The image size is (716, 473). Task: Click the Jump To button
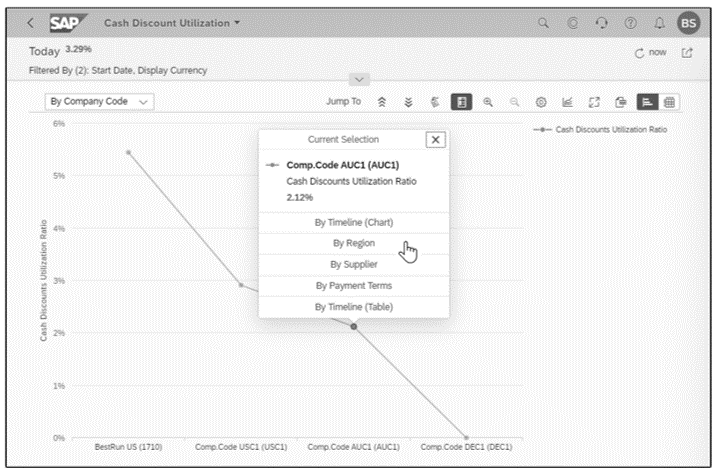pyautogui.click(x=343, y=101)
